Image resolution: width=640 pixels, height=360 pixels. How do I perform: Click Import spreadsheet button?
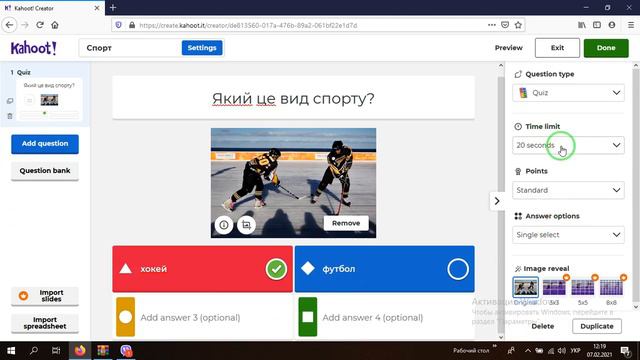coord(45,323)
